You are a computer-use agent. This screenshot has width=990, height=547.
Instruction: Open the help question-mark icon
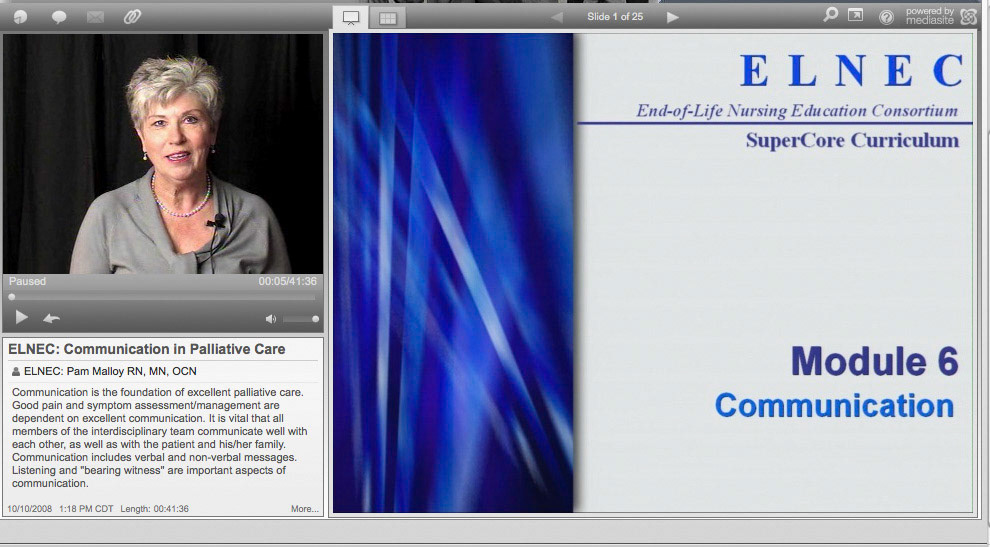[x=886, y=17]
